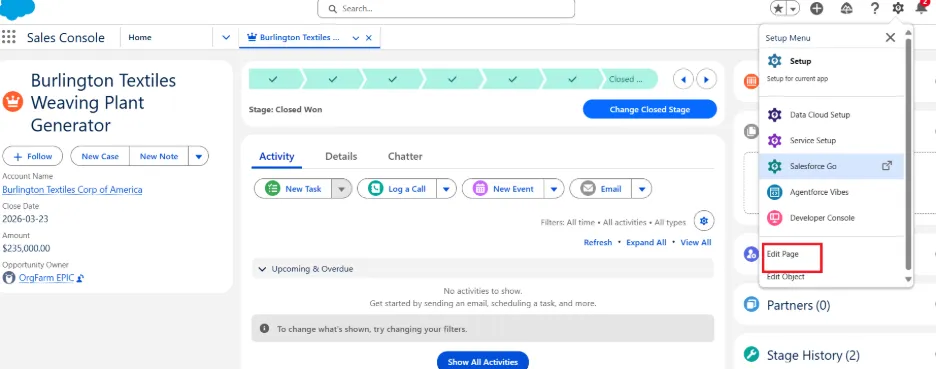
Task: Expand the Log a Call dropdown arrow
Action: click(447, 189)
